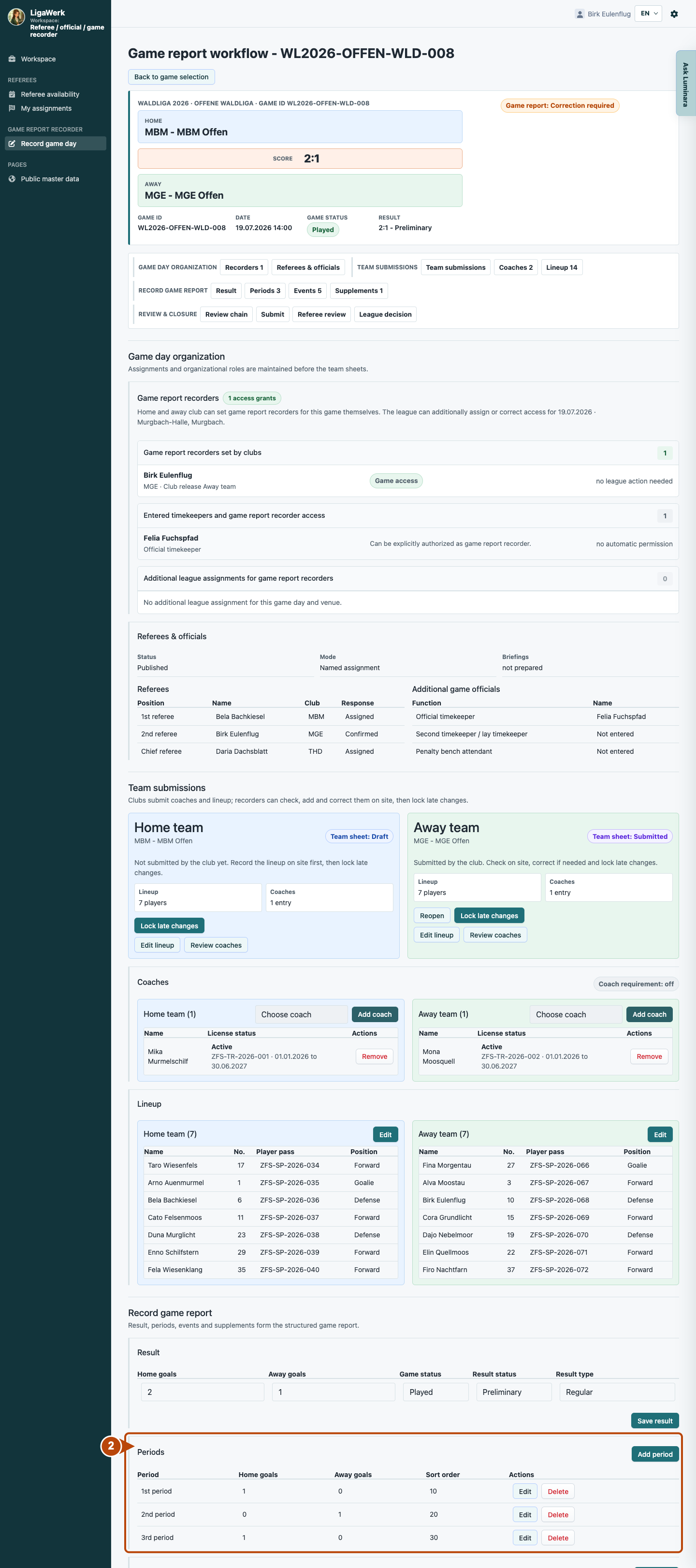Open My assignments in sidebar

click(x=56, y=108)
